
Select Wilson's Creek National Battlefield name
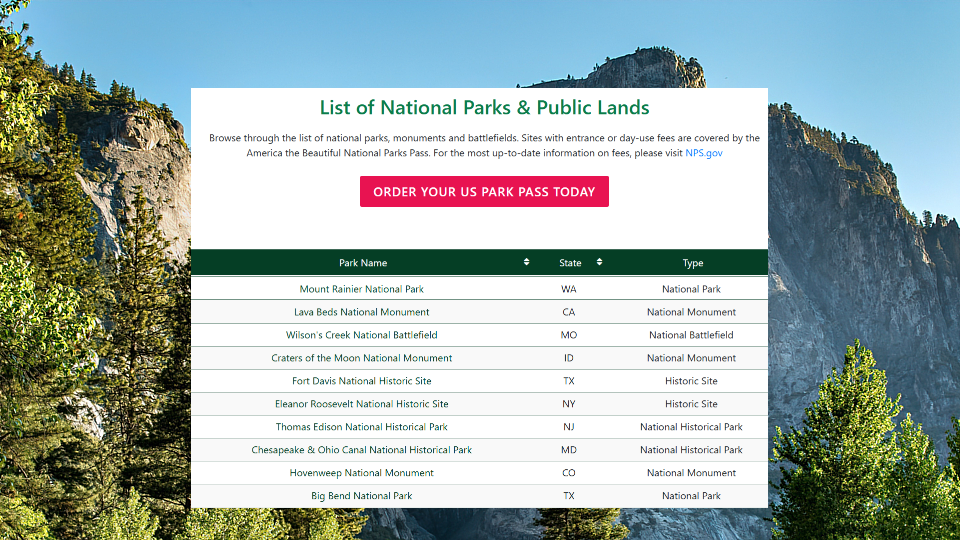coord(362,335)
